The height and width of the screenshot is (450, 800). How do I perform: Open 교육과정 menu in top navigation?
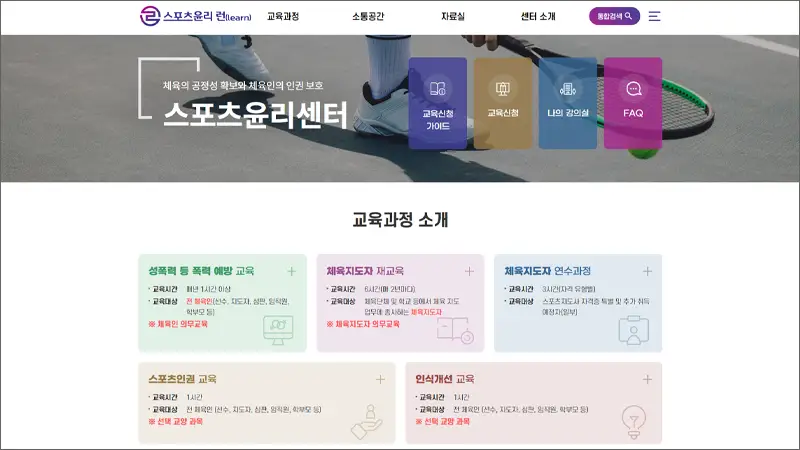[283, 16]
